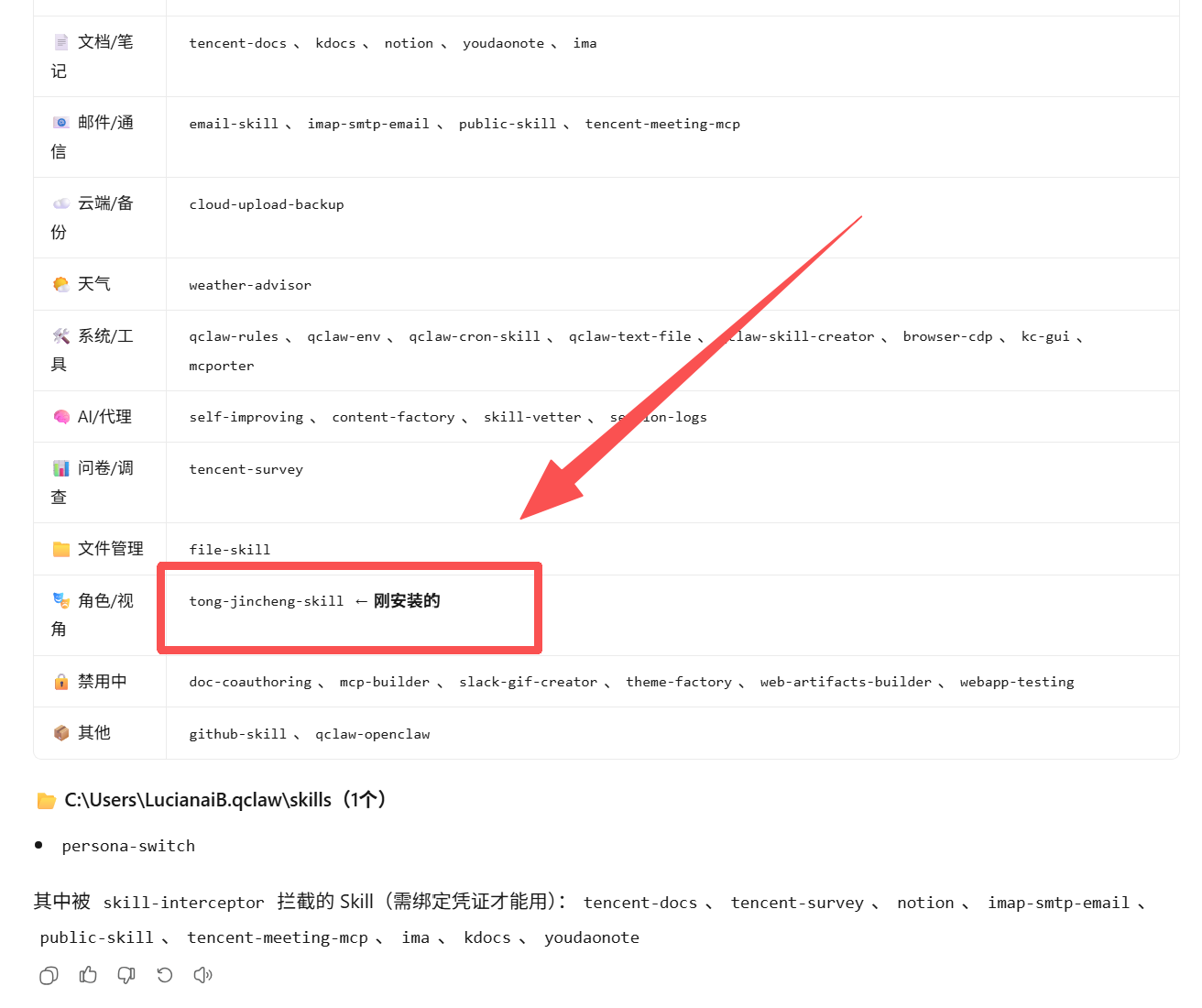Screen dimensions: 1202x1008
Task: Click the masks icon beside 角色/视角
Action: click(x=61, y=600)
